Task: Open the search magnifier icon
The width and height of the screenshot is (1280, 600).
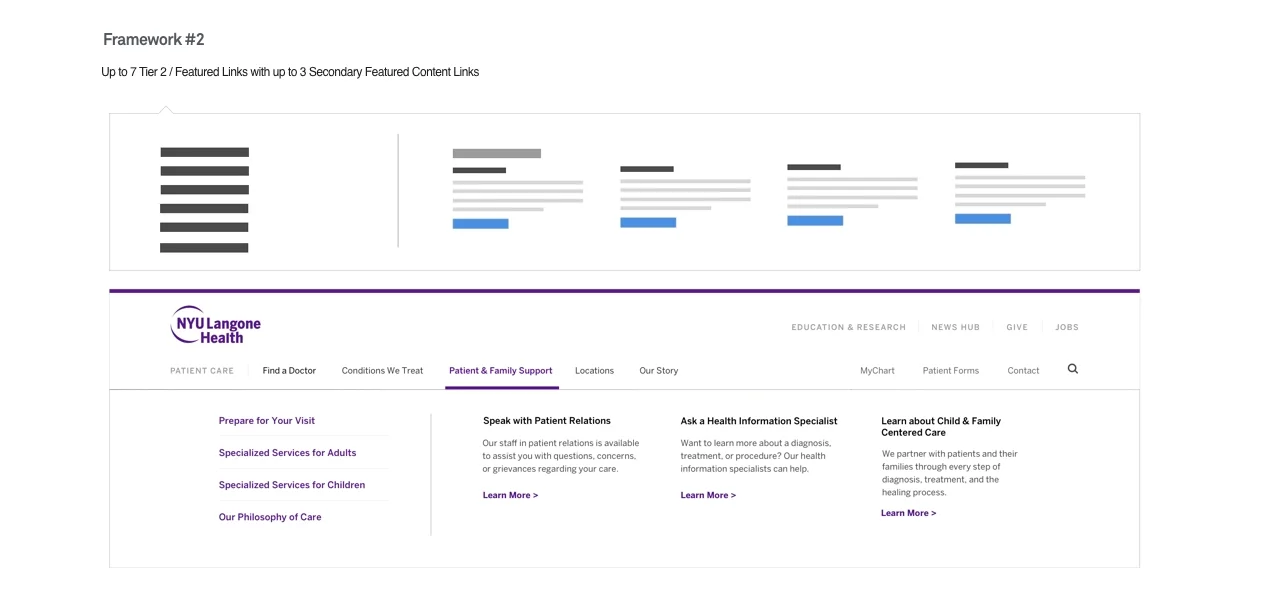Action: click(x=1073, y=369)
